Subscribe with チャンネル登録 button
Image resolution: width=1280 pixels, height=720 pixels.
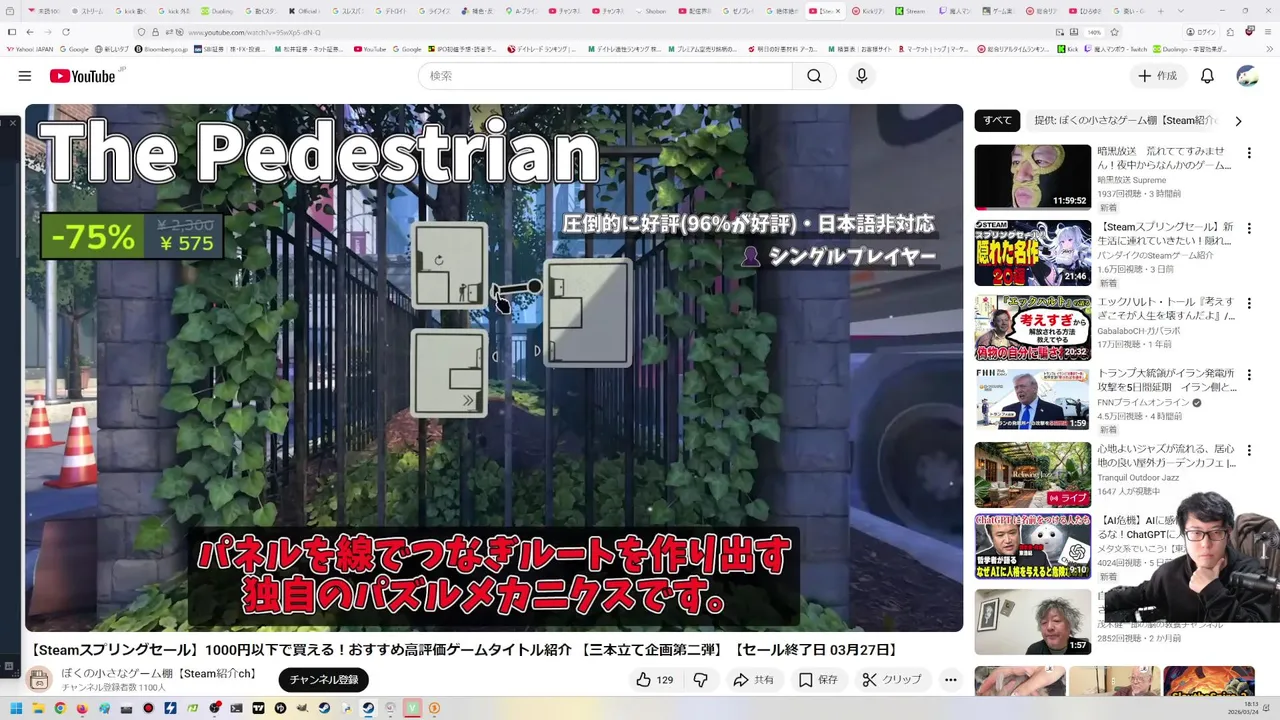(323, 680)
